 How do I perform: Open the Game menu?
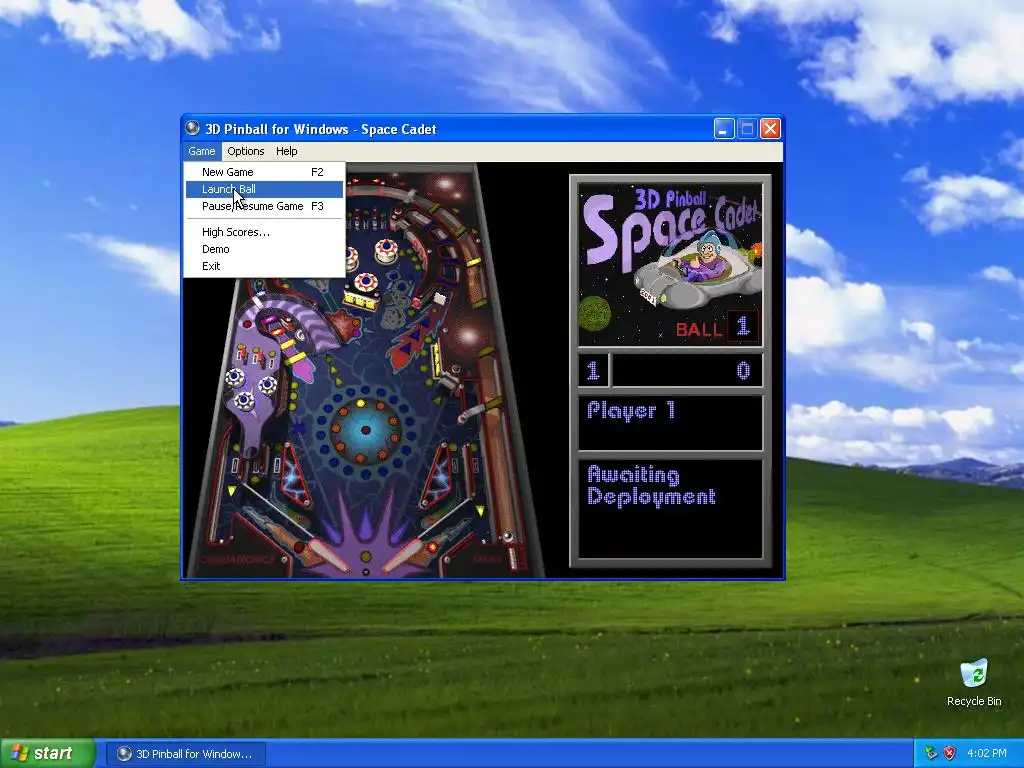202,151
